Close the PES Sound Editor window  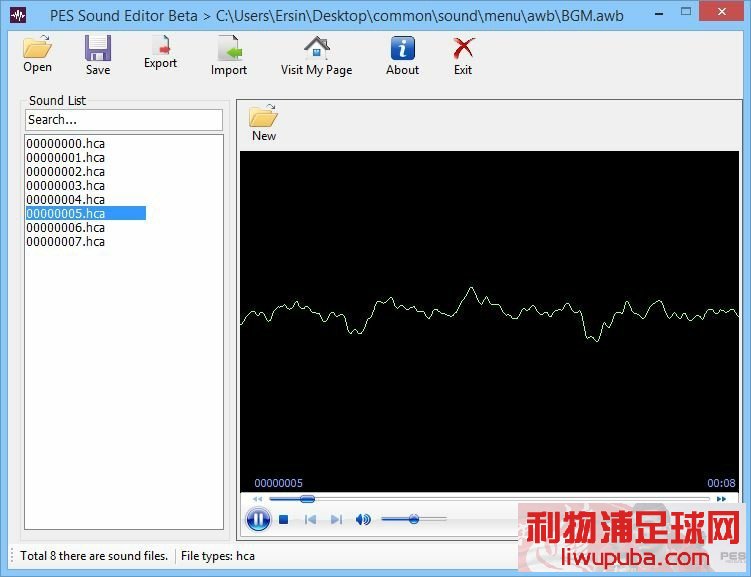(721, 12)
